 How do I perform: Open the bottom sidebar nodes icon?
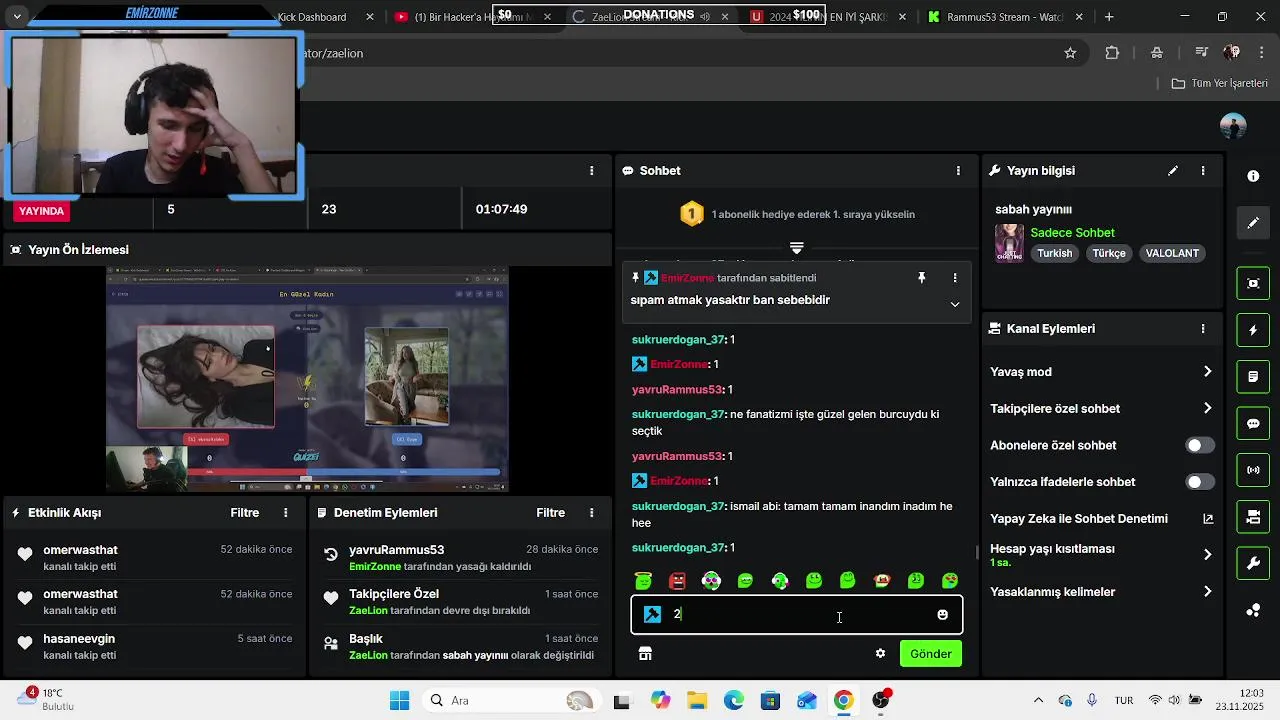(x=1253, y=610)
